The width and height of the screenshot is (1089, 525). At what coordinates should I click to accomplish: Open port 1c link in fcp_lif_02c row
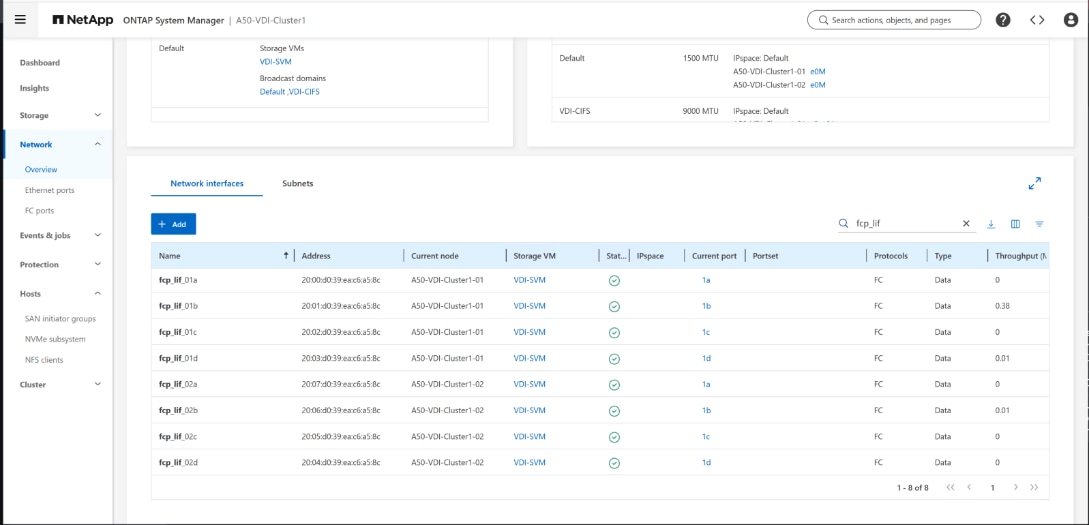click(x=706, y=437)
